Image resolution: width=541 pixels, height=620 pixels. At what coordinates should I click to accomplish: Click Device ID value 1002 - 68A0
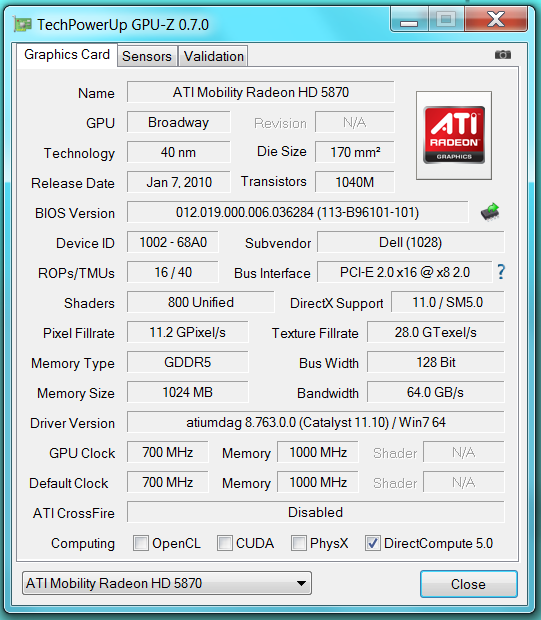pyautogui.click(x=173, y=242)
